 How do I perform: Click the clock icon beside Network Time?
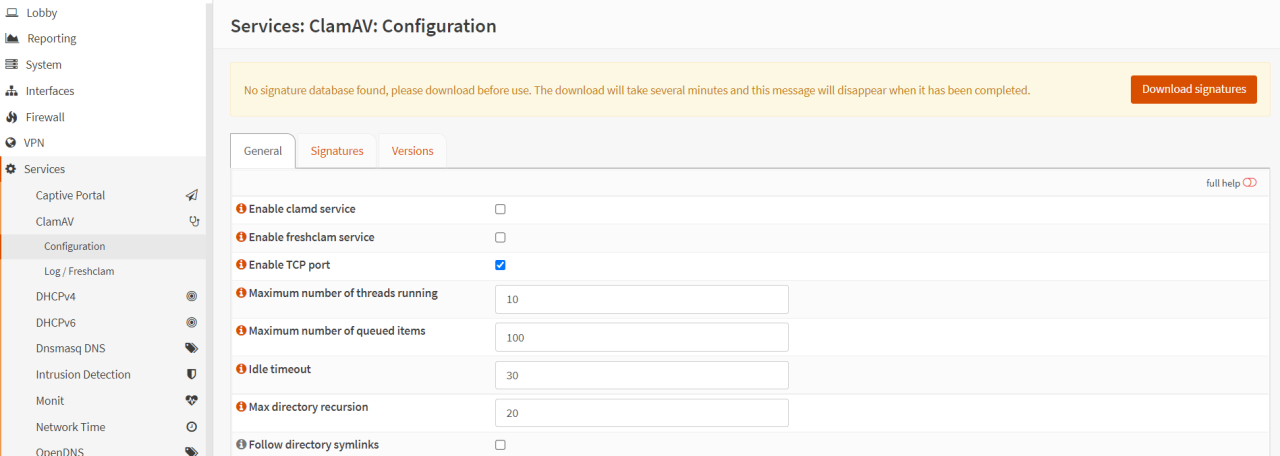click(x=192, y=427)
